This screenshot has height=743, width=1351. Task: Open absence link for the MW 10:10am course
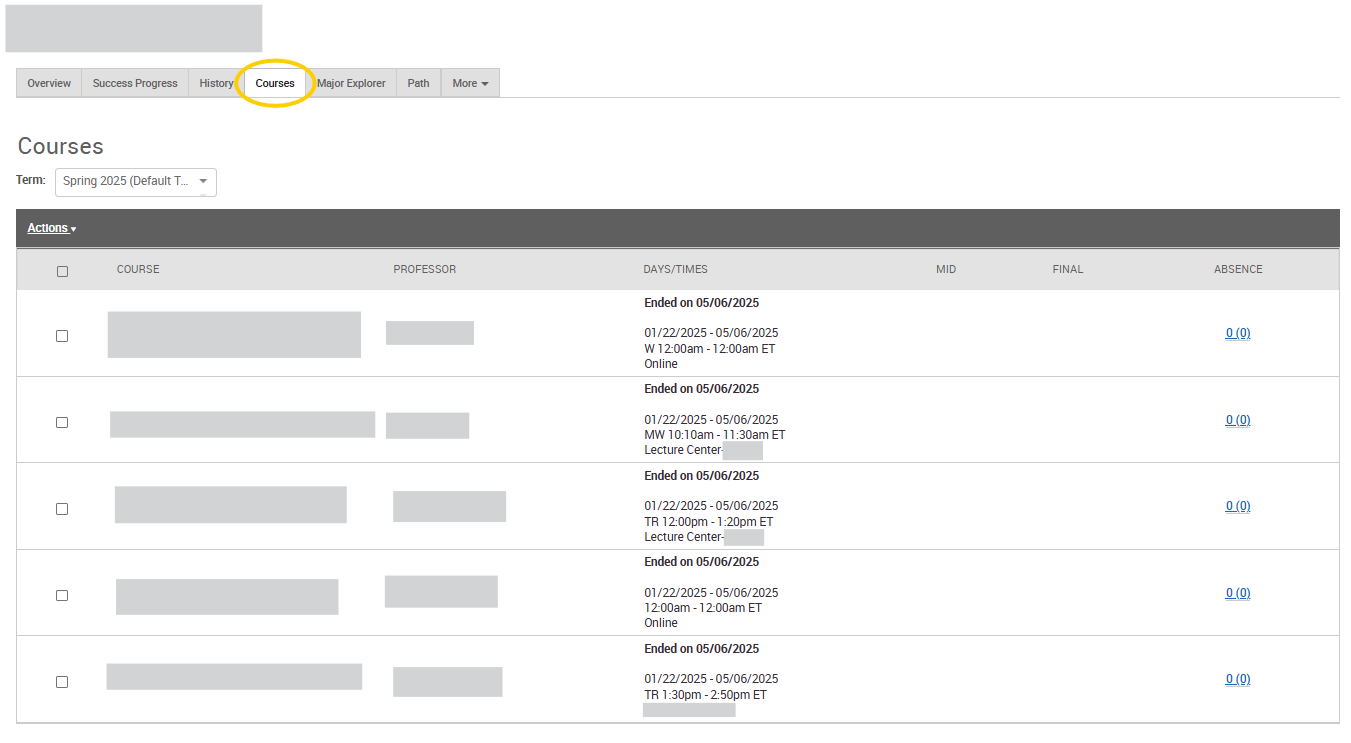[1238, 420]
